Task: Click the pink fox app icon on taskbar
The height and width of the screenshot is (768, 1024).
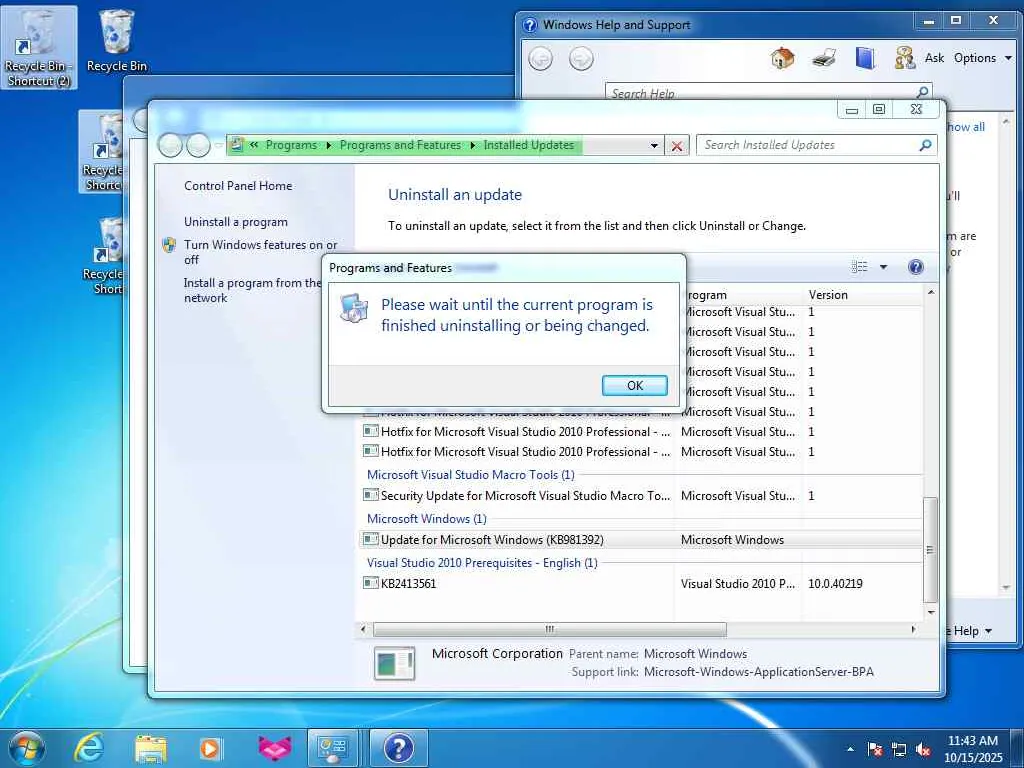Action: tap(275, 748)
